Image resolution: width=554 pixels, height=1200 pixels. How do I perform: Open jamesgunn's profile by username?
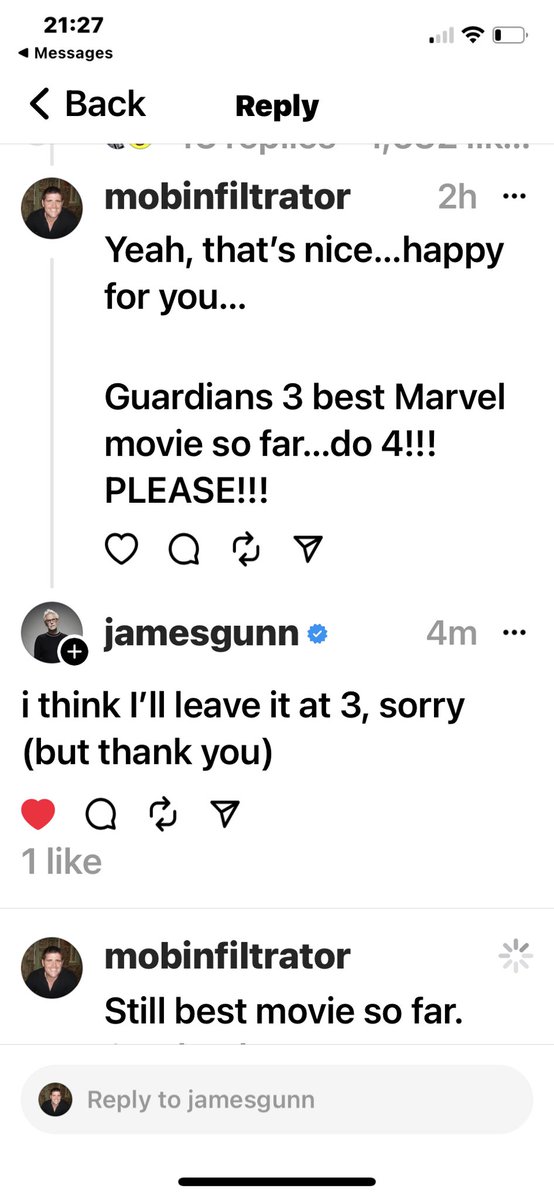point(201,633)
